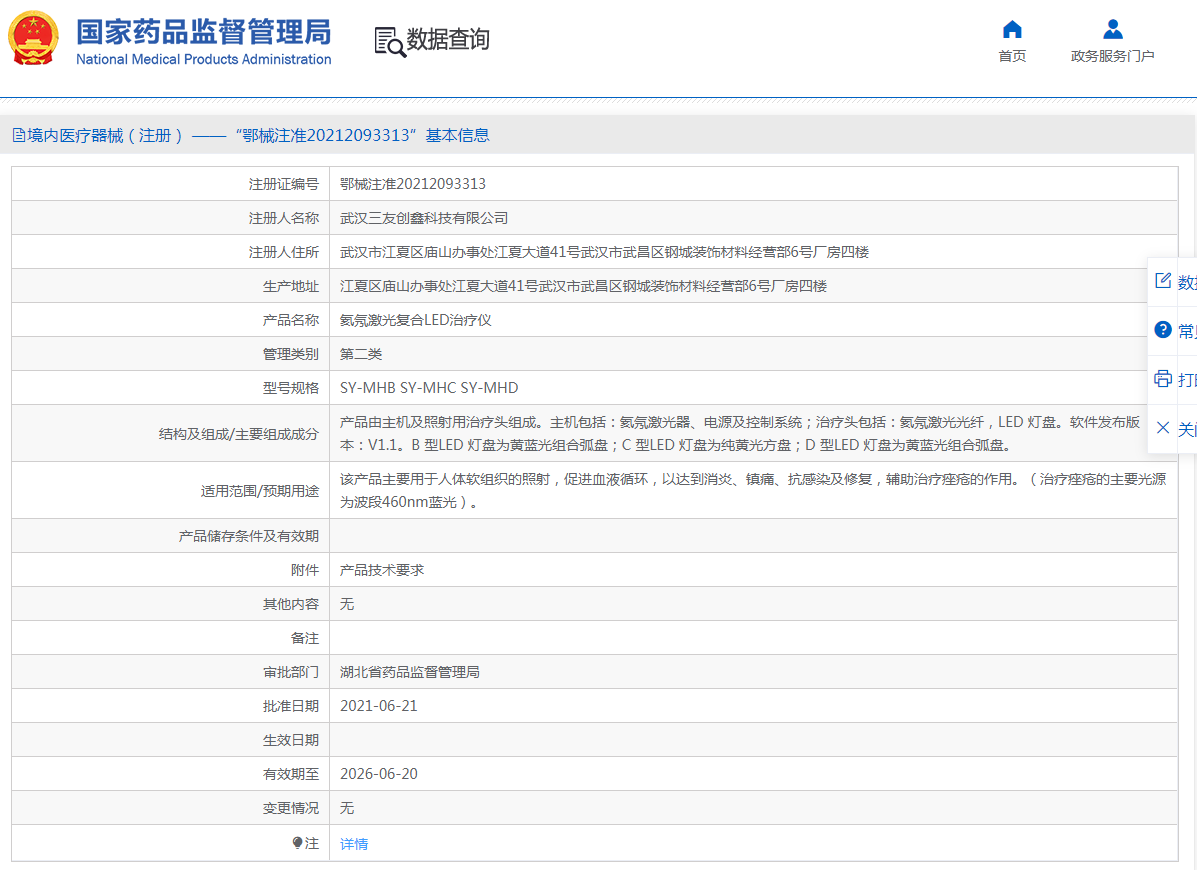Screen dimensions: 1197x870
Task: Select the 生产地址 address value
Action: (x=583, y=286)
